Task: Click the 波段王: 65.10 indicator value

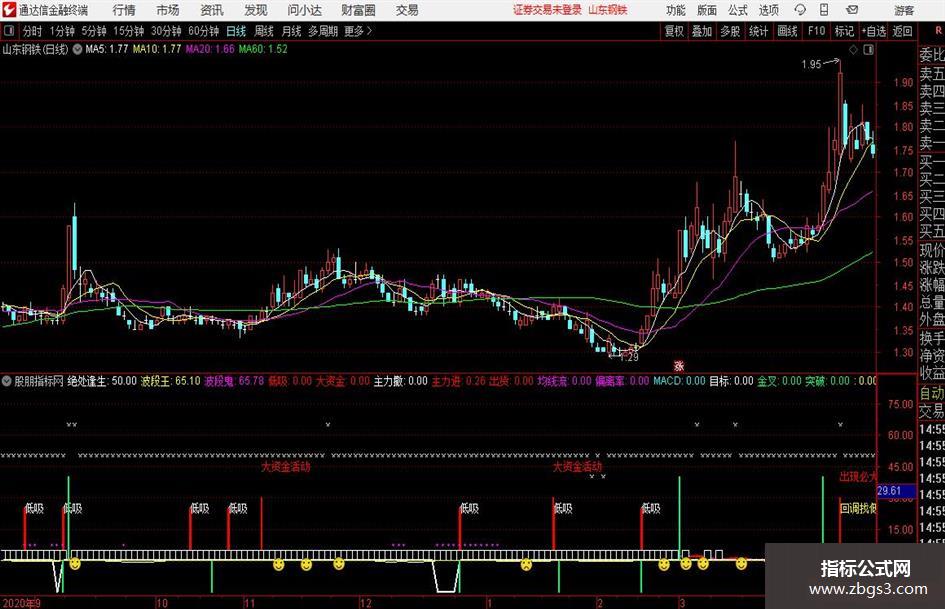Action: [171, 381]
